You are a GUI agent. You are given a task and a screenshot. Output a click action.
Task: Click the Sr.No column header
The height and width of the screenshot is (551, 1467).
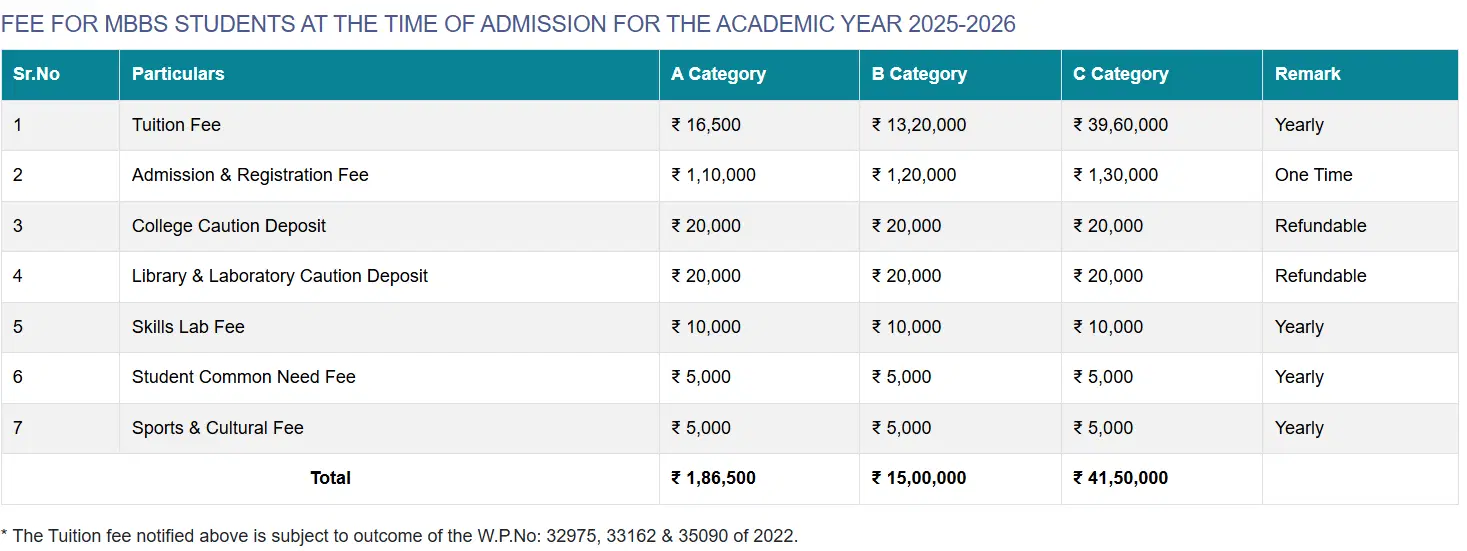click(x=36, y=74)
